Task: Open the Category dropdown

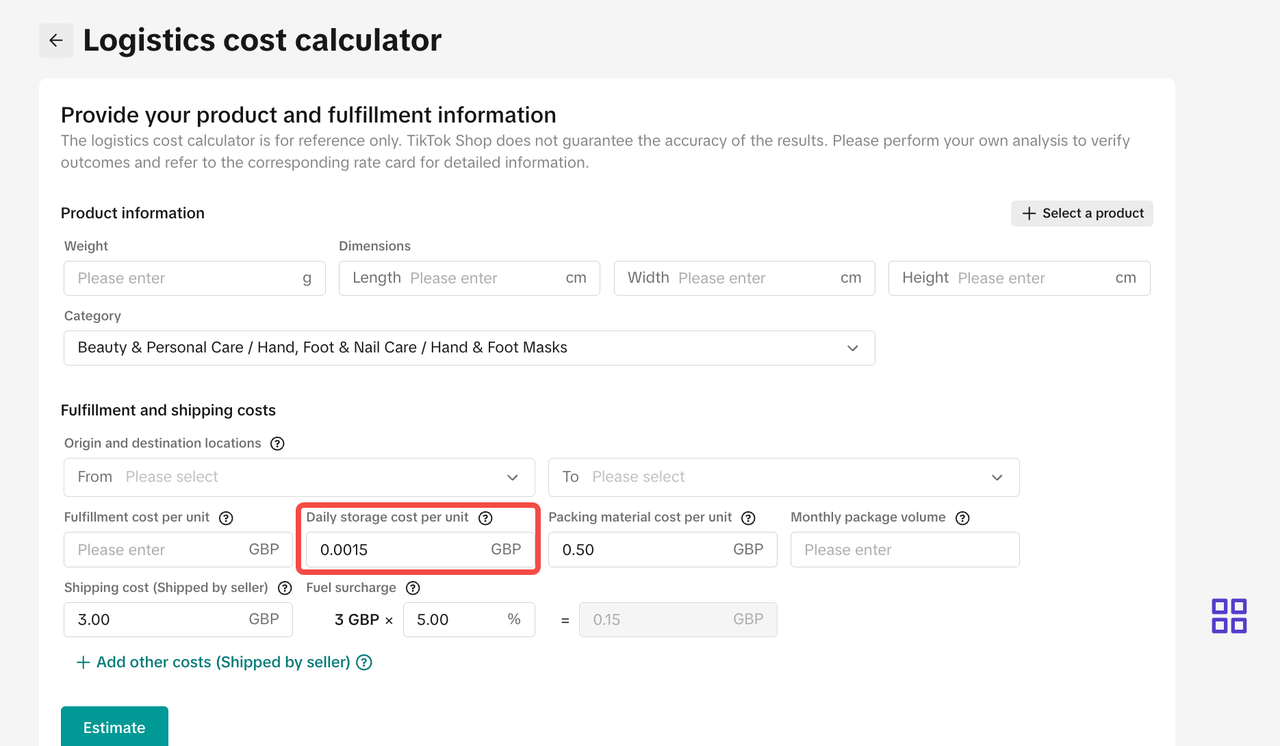Action: (469, 348)
